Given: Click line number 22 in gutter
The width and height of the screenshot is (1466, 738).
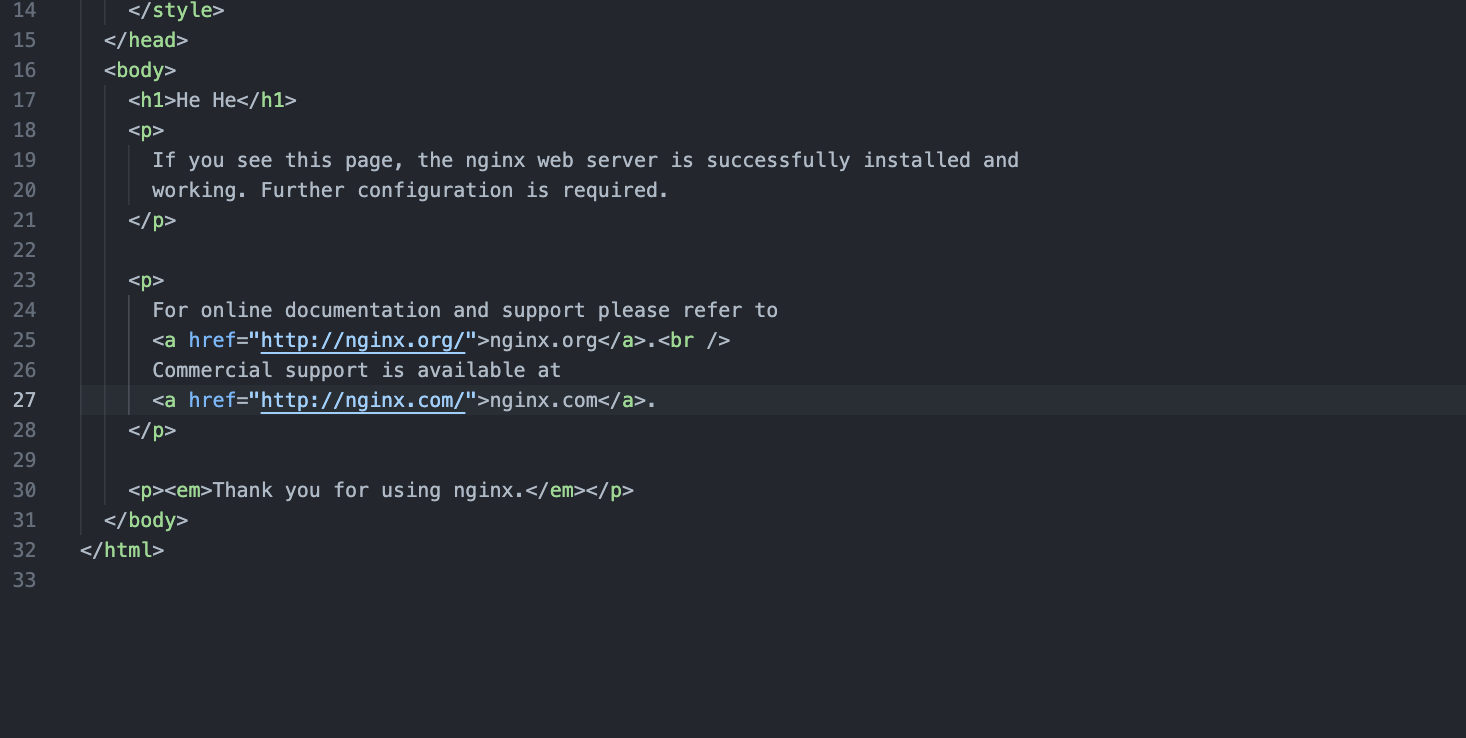Looking at the screenshot, I should 24,250.
